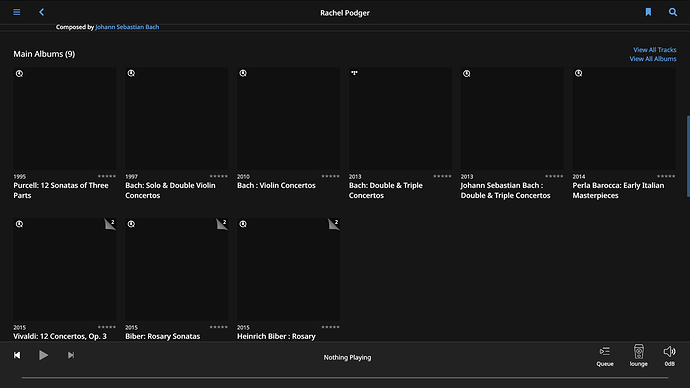Image resolution: width=690 pixels, height=388 pixels.
Task: Show versions corner on Heinrich Biber : Rosary cover
Action: (x=334, y=224)
